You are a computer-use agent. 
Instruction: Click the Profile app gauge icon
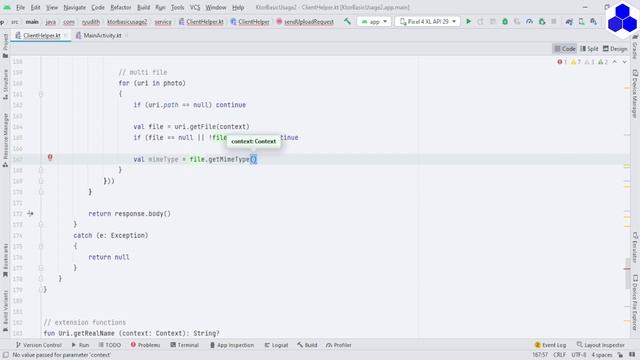529,21
